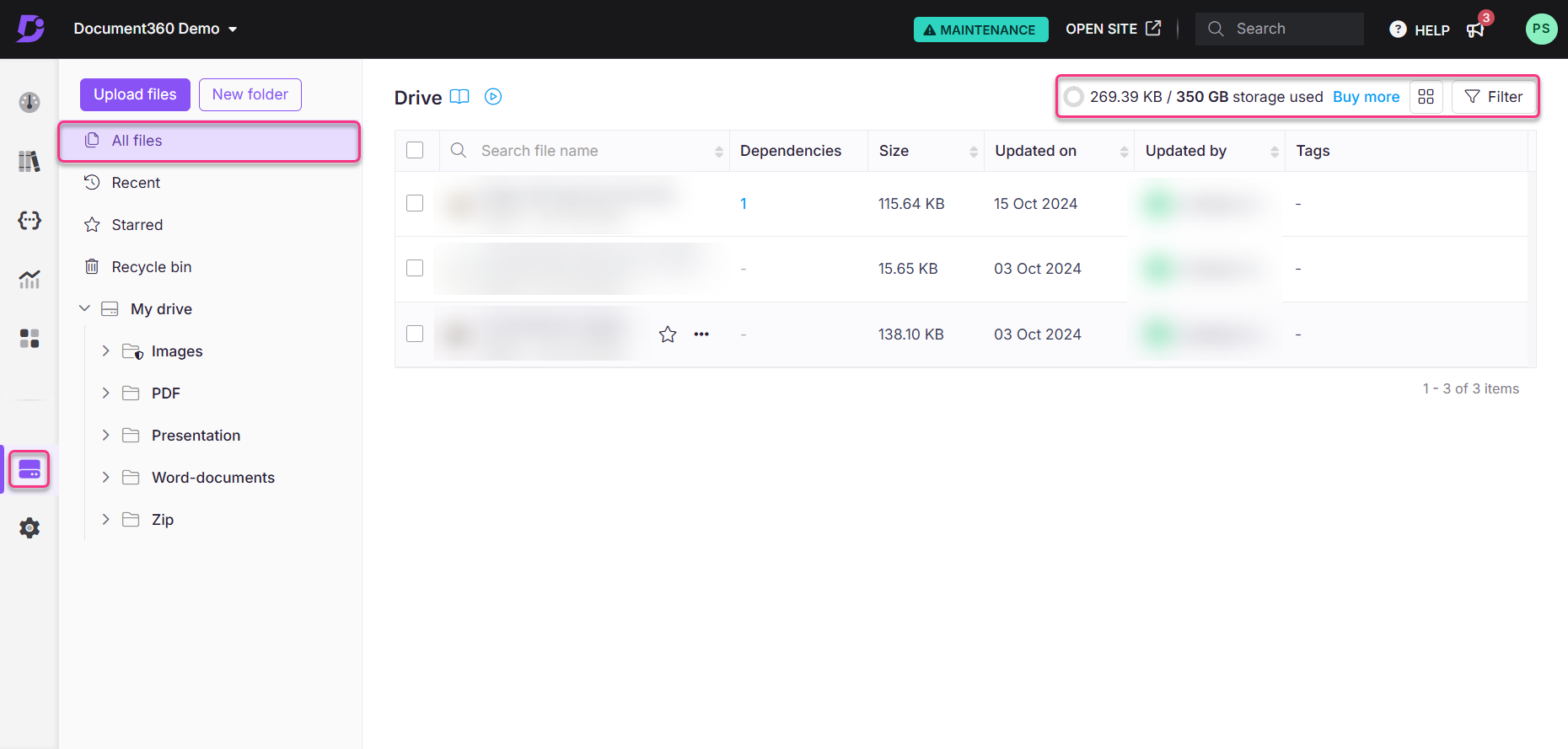Screen dimensions: 1568x749
Task: Open the announcements megaphone icon
Action: 1475,30
